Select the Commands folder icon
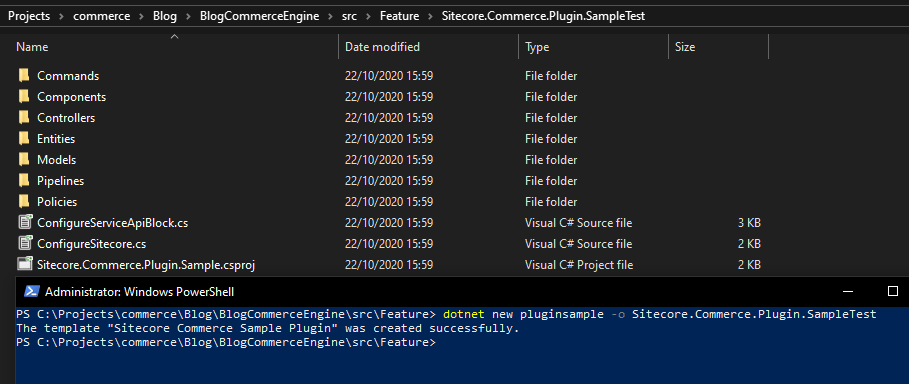 click(24, 76)
